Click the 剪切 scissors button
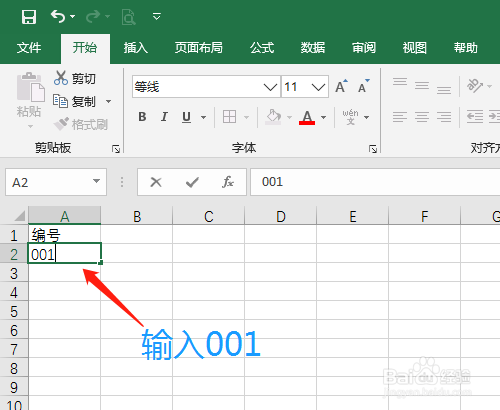The image size is (500, 410). tap(75, 78)
